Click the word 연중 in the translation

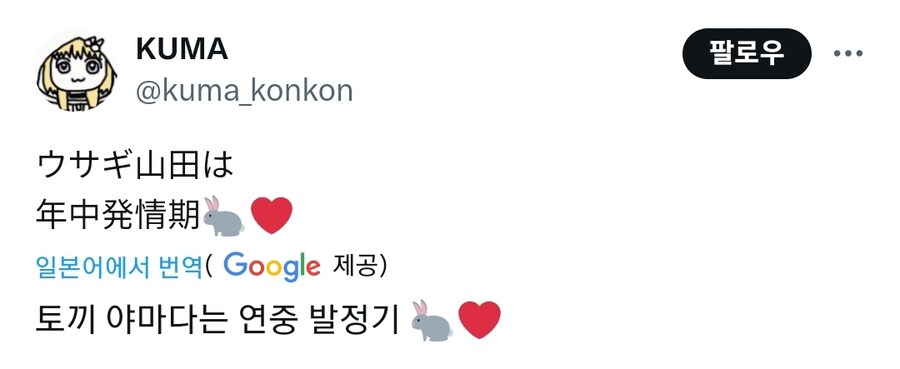point(266,320)
